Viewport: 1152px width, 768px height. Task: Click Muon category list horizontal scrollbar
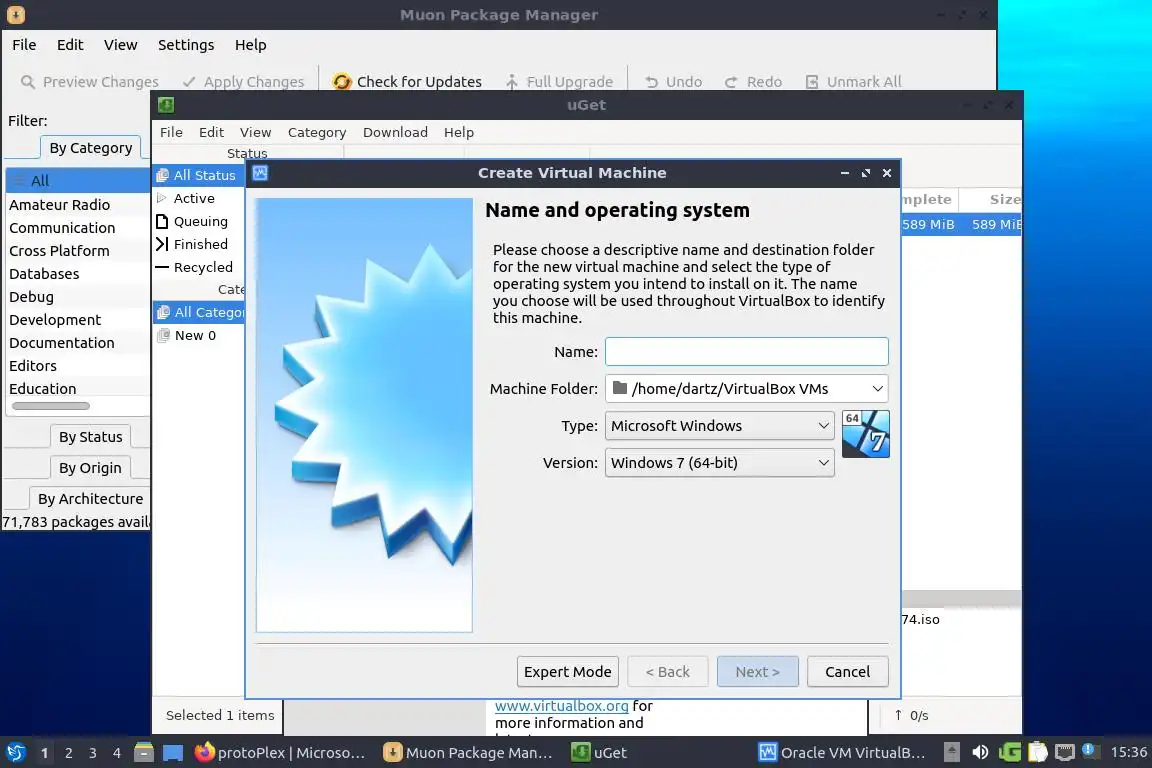[x=51, y=406]
